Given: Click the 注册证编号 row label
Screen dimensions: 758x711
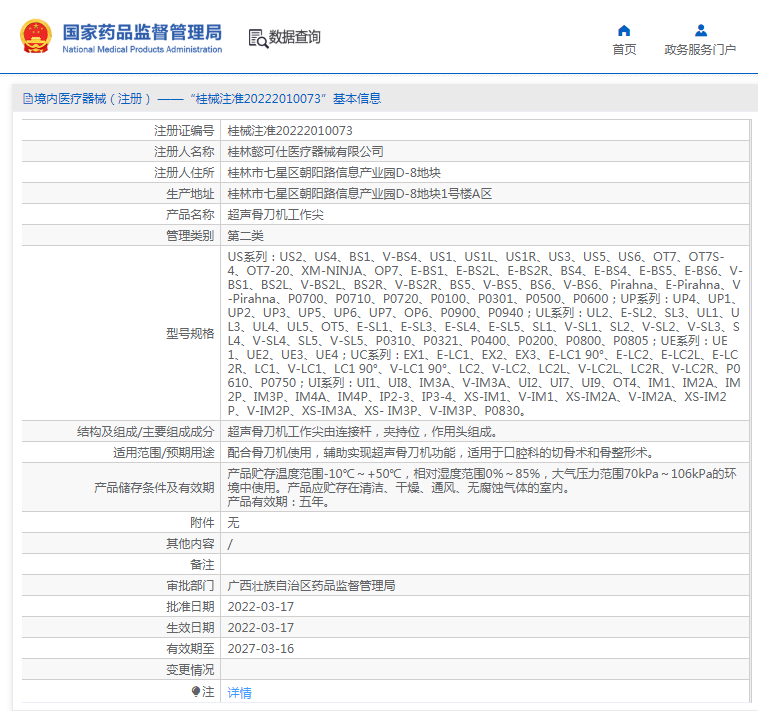Looking at the screenshot, I should (x=184, y=131).
